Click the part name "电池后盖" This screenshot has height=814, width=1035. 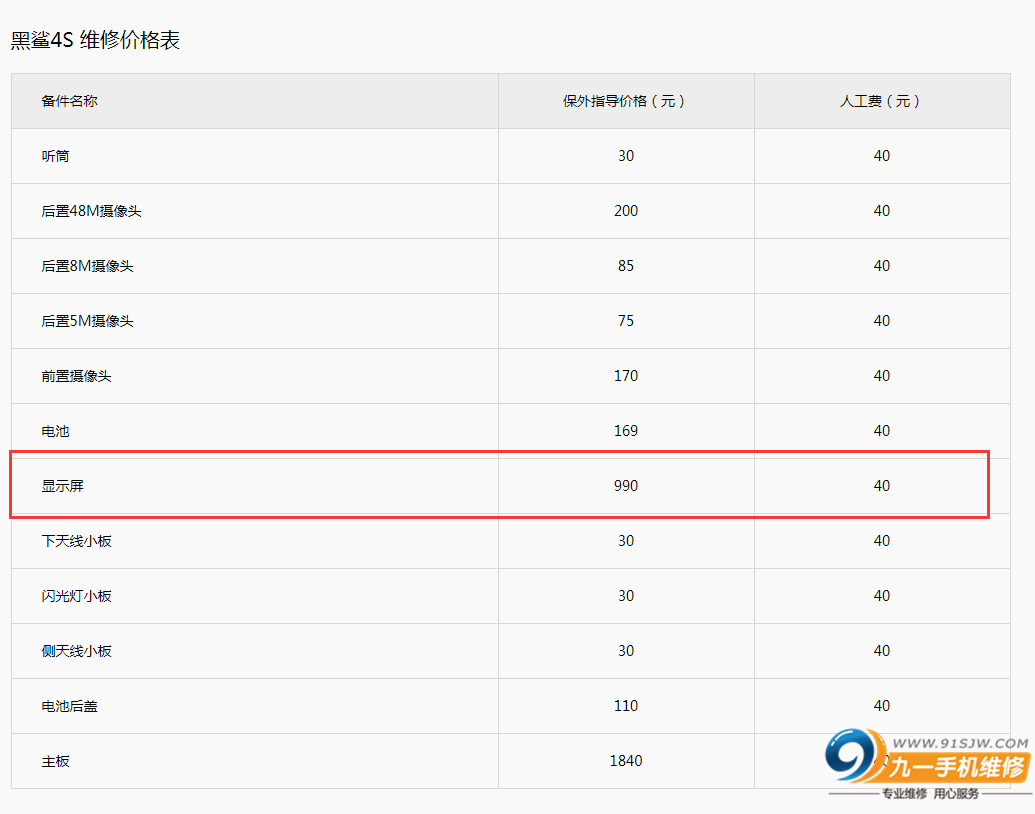pos(69,706)
